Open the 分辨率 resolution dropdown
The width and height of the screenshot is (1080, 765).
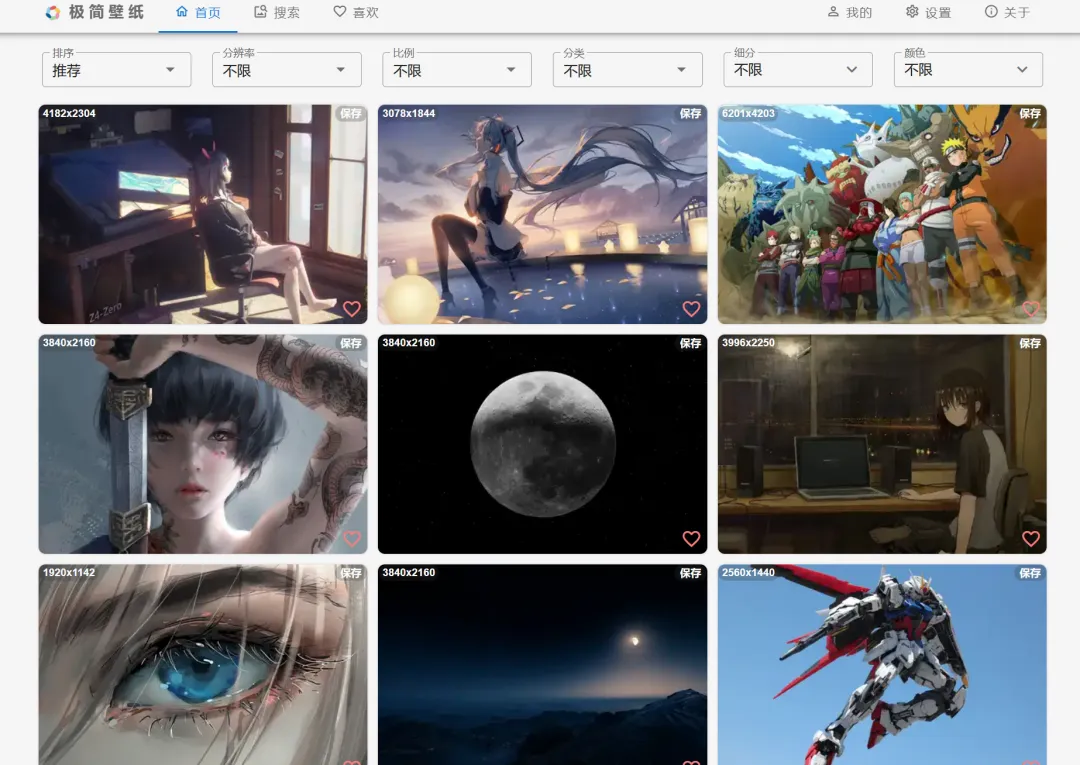[287, 70]
